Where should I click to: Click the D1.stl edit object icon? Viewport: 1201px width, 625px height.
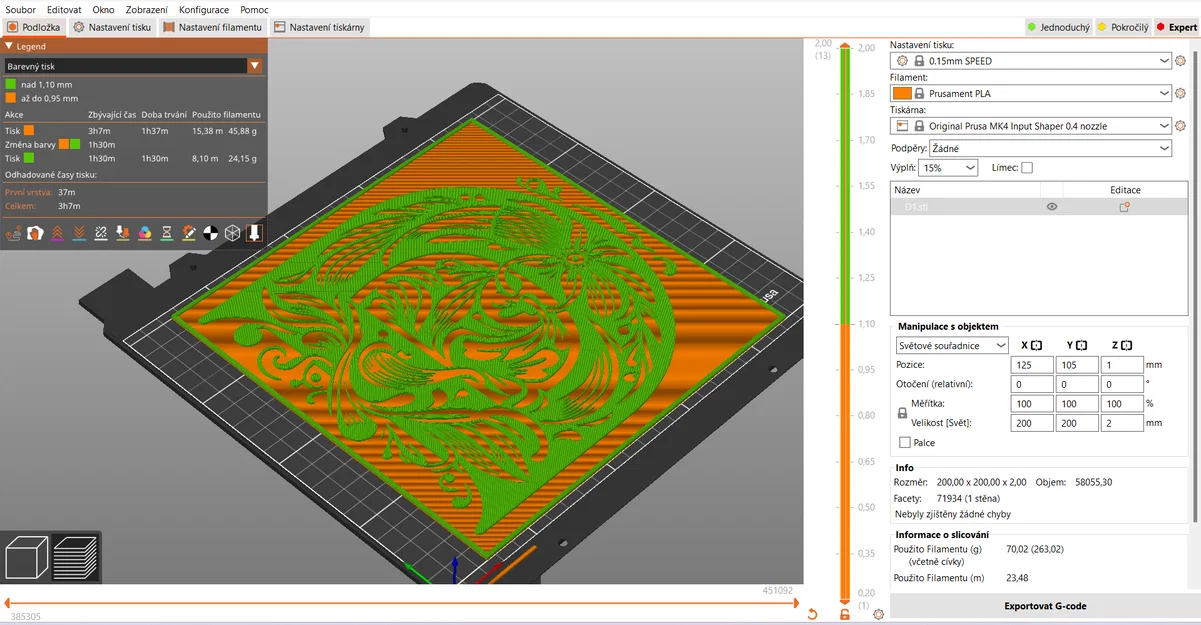1125,206
